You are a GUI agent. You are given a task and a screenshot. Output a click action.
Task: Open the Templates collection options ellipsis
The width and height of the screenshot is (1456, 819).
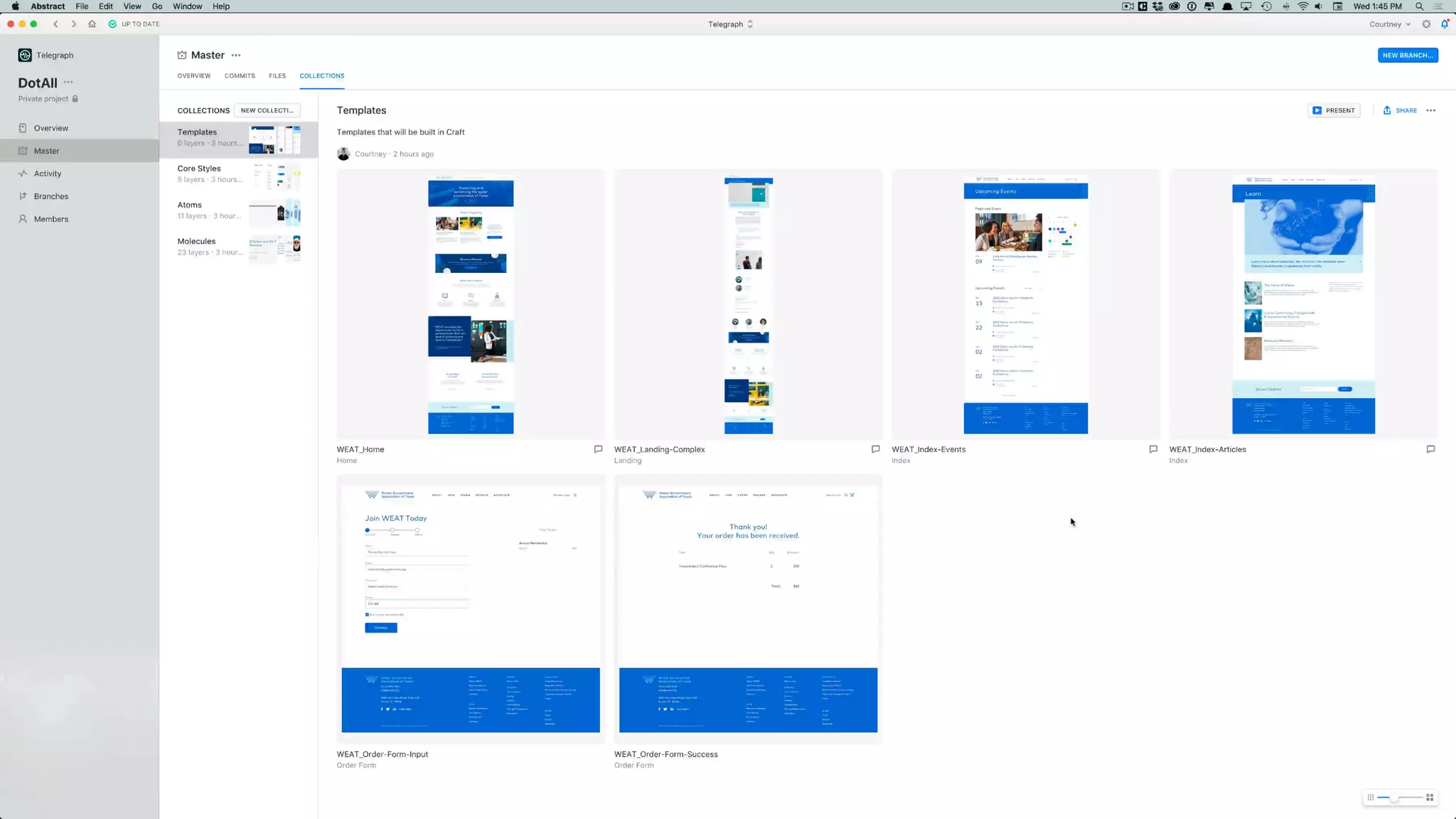(x=1431, y=110)
